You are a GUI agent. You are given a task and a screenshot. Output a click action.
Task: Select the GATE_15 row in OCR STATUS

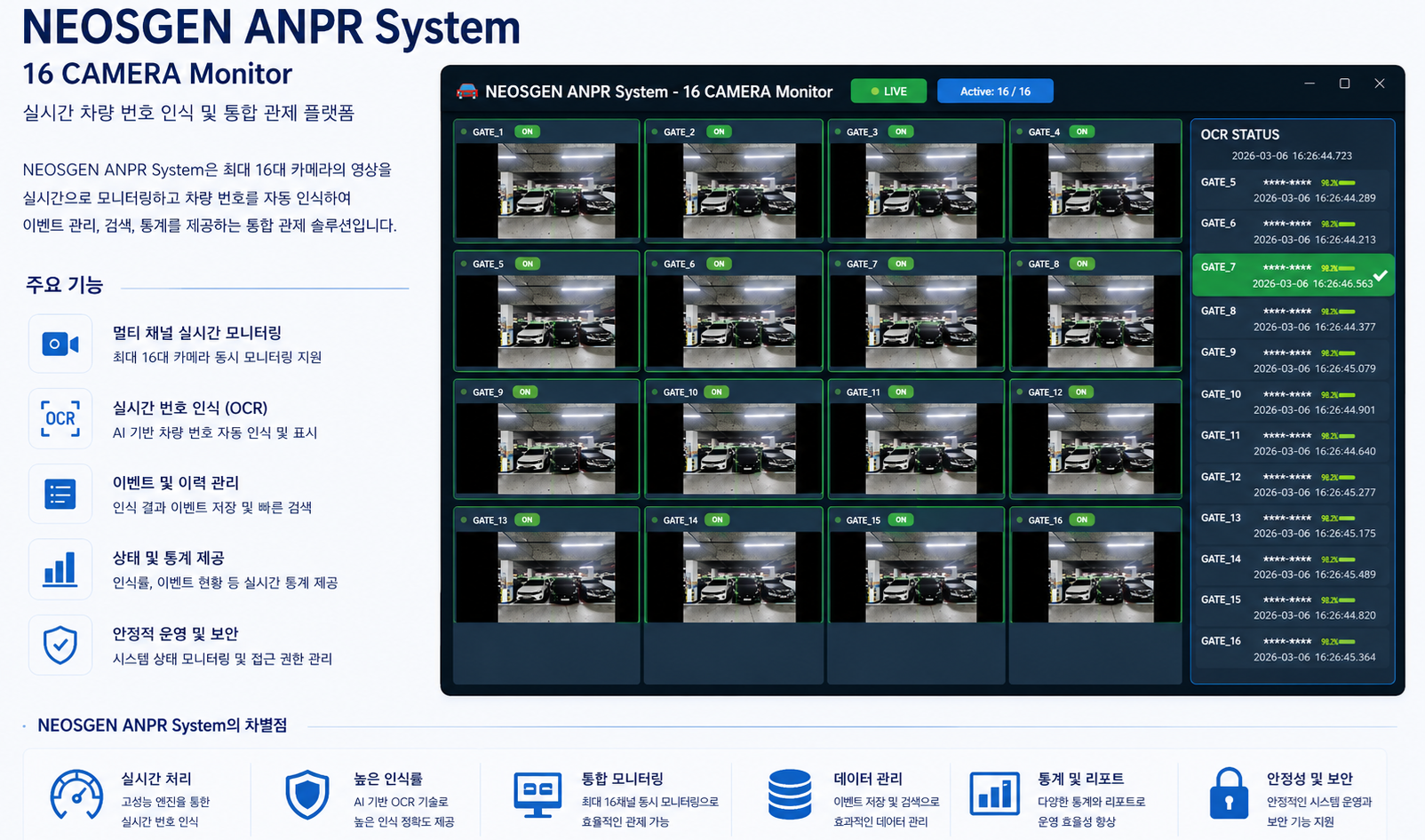coord(1292,607)
